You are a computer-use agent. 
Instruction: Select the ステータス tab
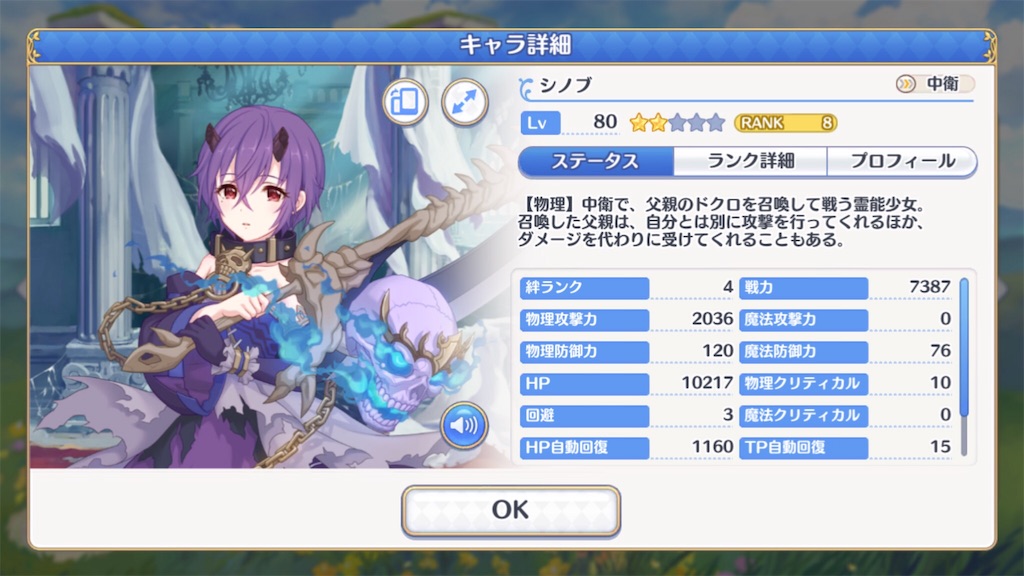click(x=596, y=161)
